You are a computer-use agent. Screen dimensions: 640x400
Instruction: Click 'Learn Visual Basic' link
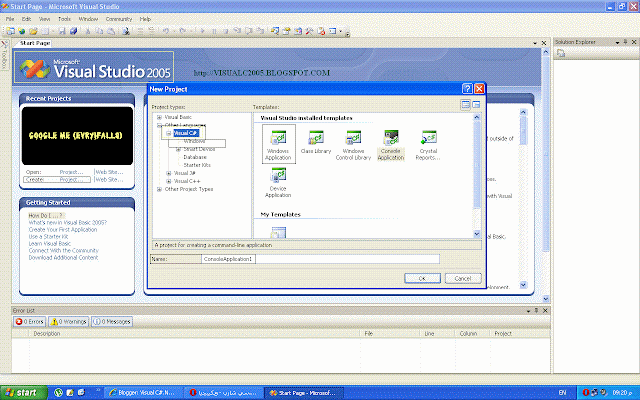49,244
